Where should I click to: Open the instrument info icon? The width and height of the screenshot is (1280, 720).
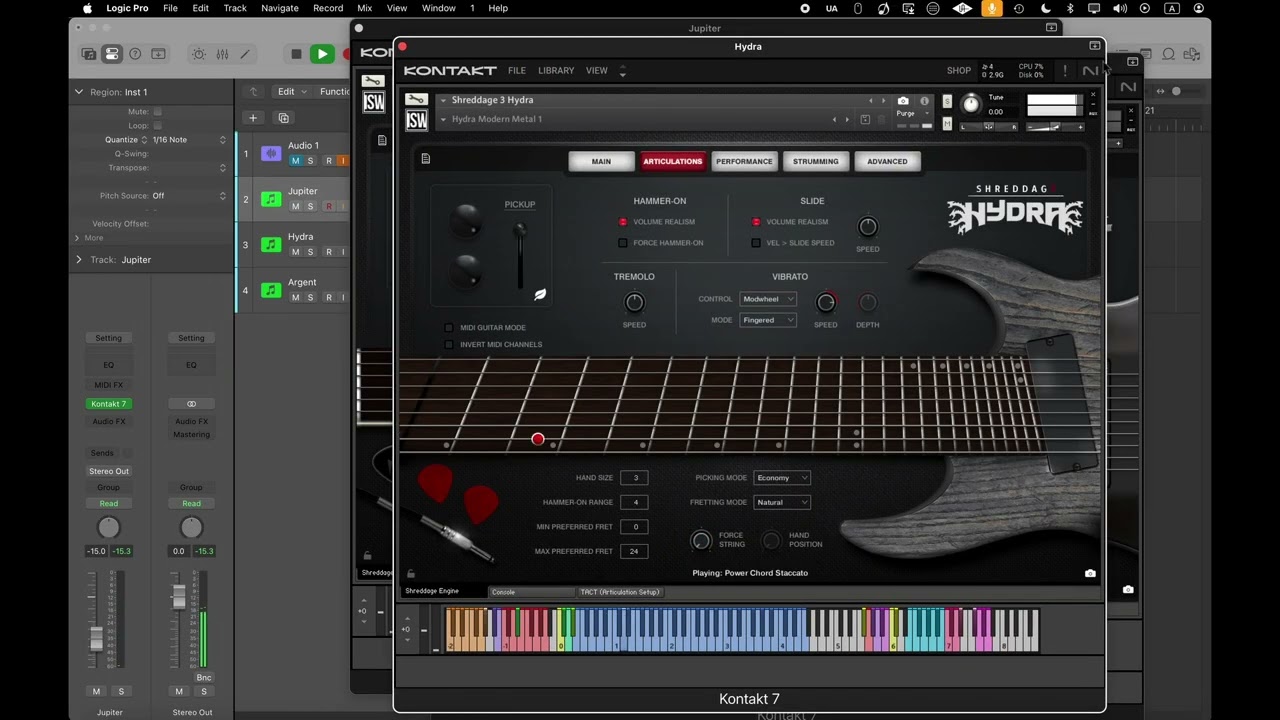[x=924, y=101]
